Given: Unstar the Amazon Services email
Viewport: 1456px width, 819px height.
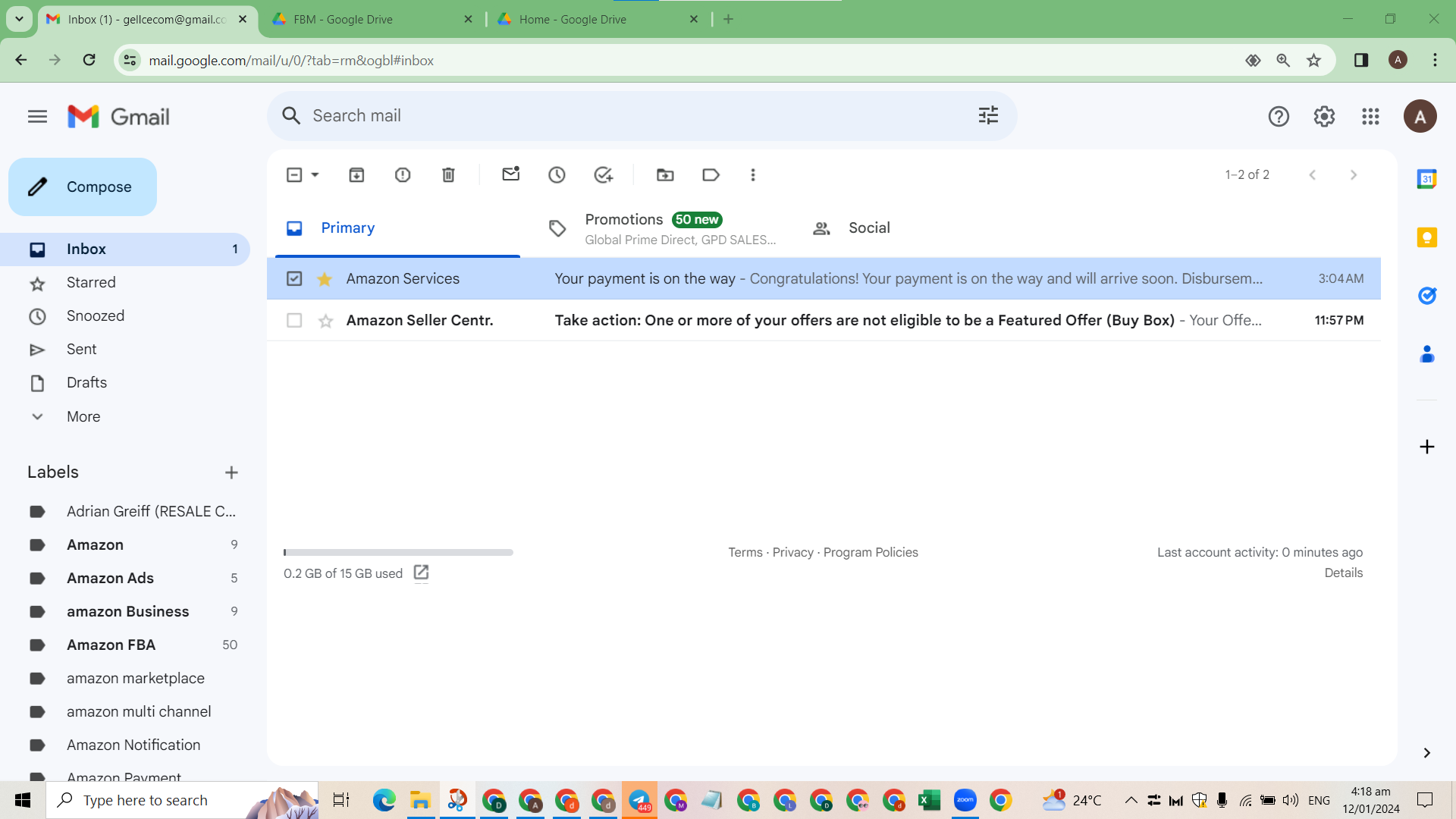Looking at the screenshot, I should pos(325,279).
